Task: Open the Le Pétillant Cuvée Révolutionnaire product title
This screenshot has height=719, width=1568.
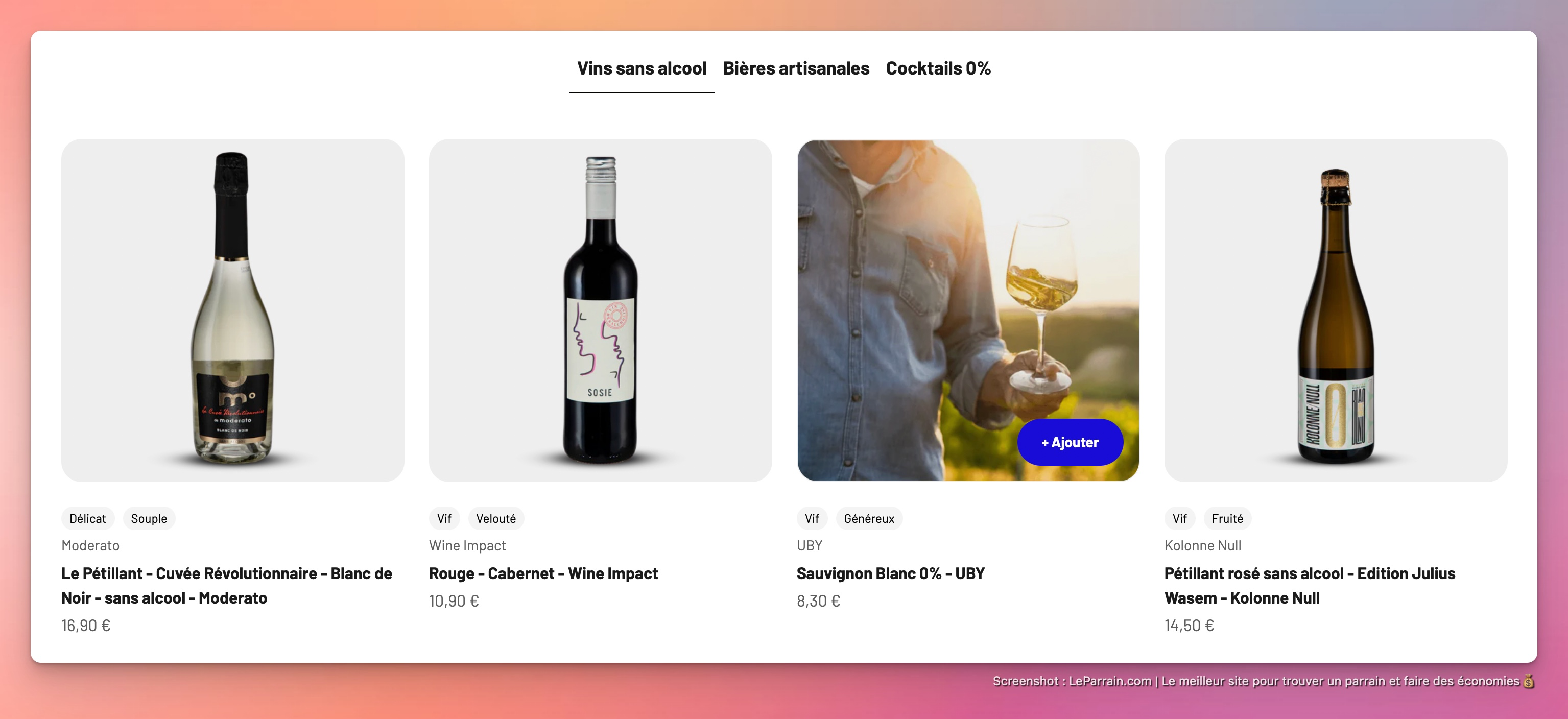Action: (x=226, y=586)
